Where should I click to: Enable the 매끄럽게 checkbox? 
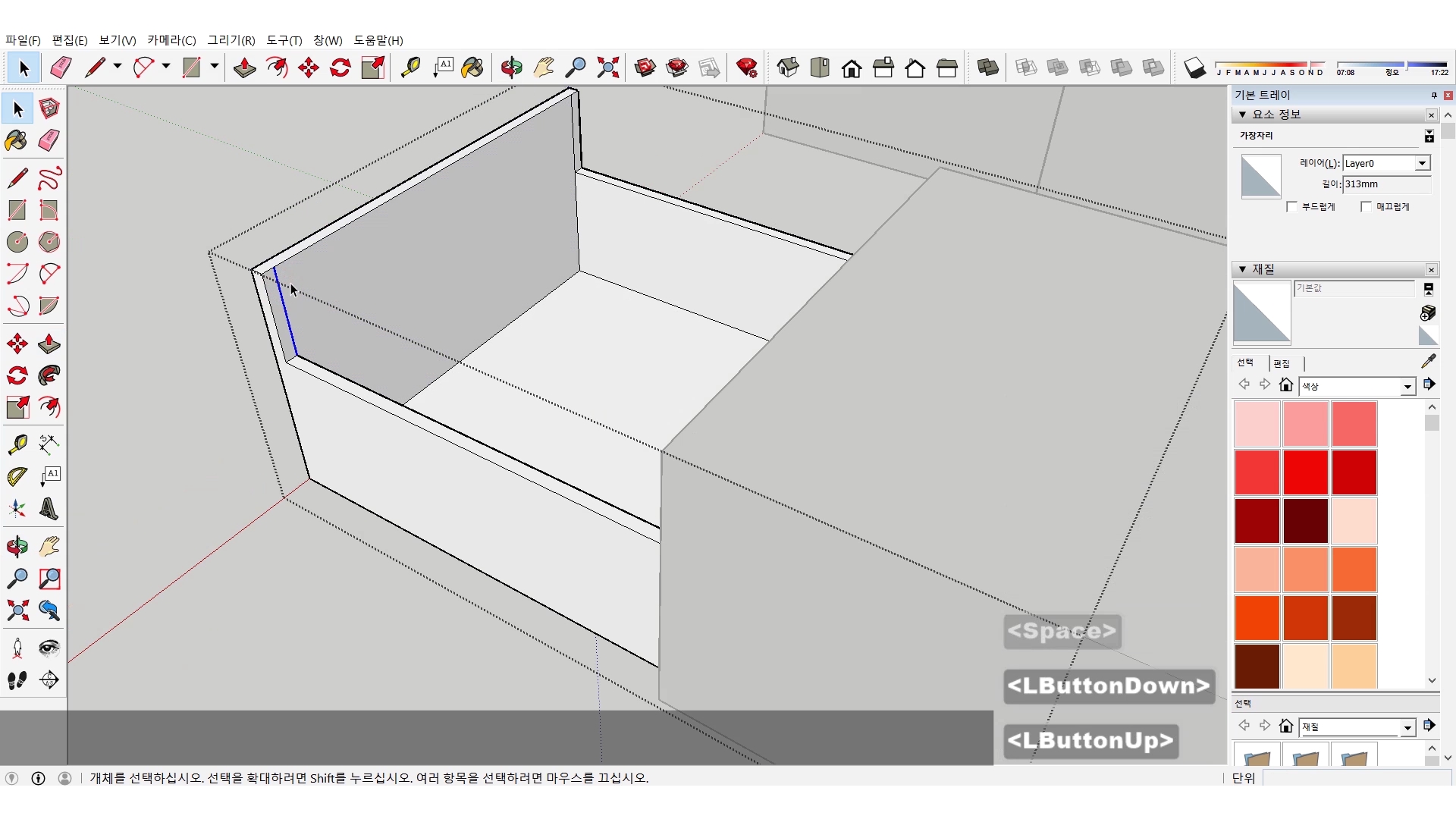point(1367,207)
